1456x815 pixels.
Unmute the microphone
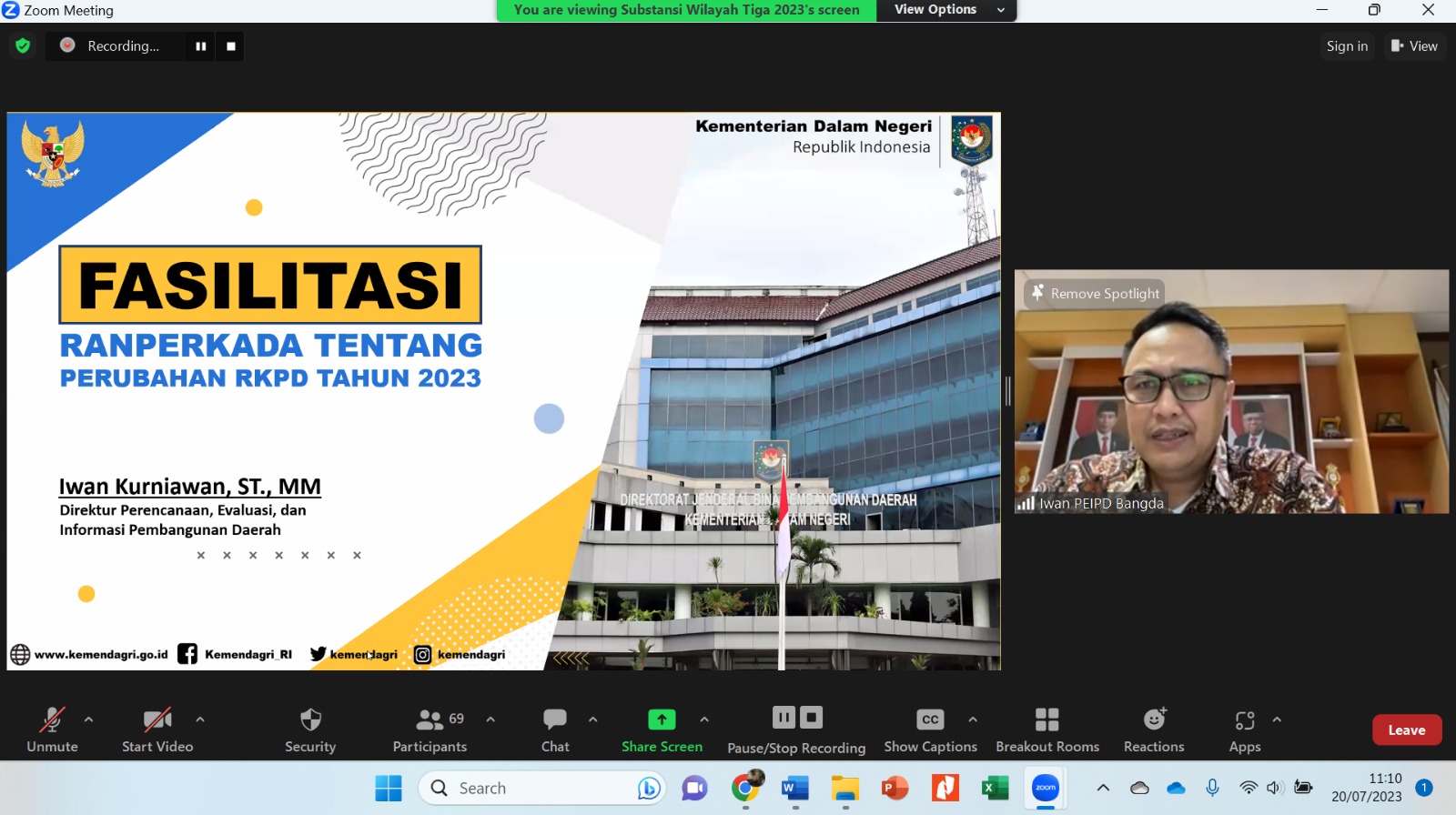click(52, 720)
